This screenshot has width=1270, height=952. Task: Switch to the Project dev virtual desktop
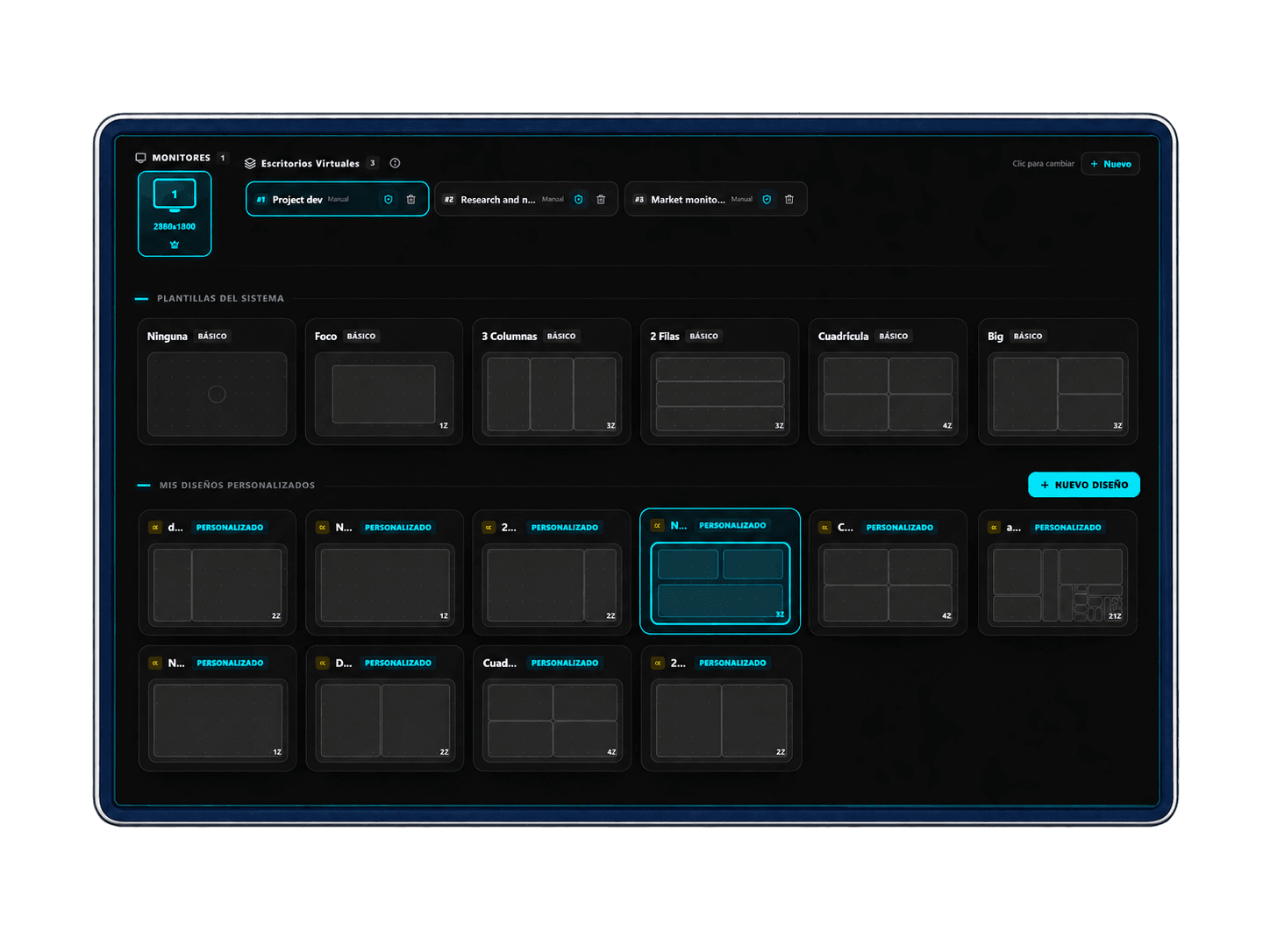(337, 199)
